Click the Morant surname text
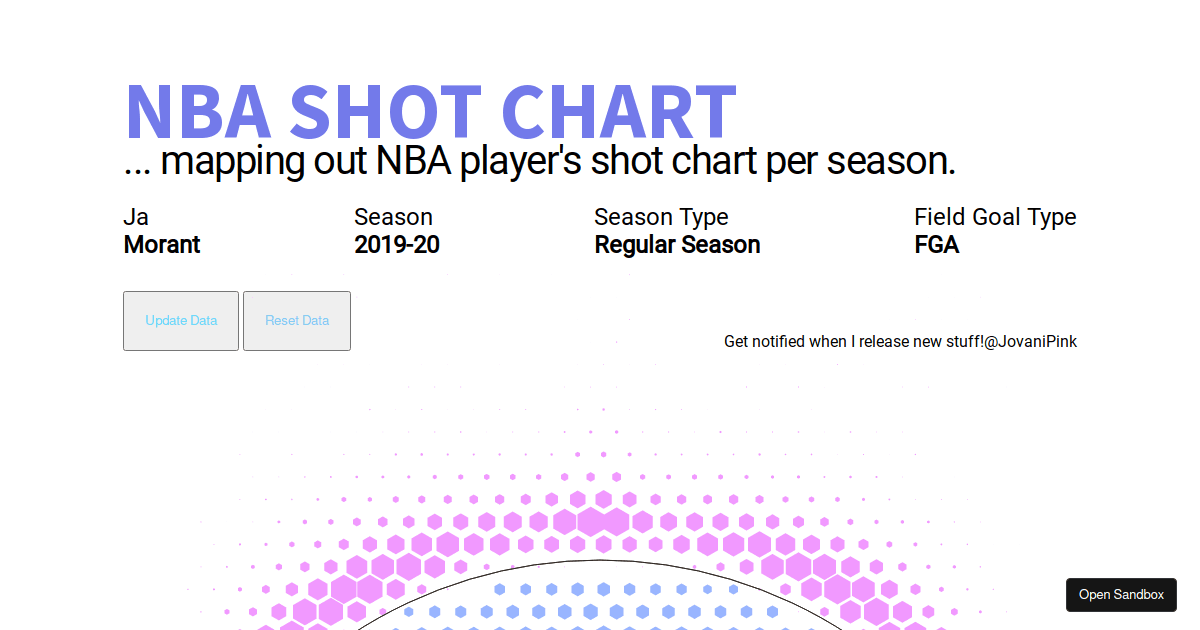The width and height of the screenshot is (1200, 630). [161, 244]
